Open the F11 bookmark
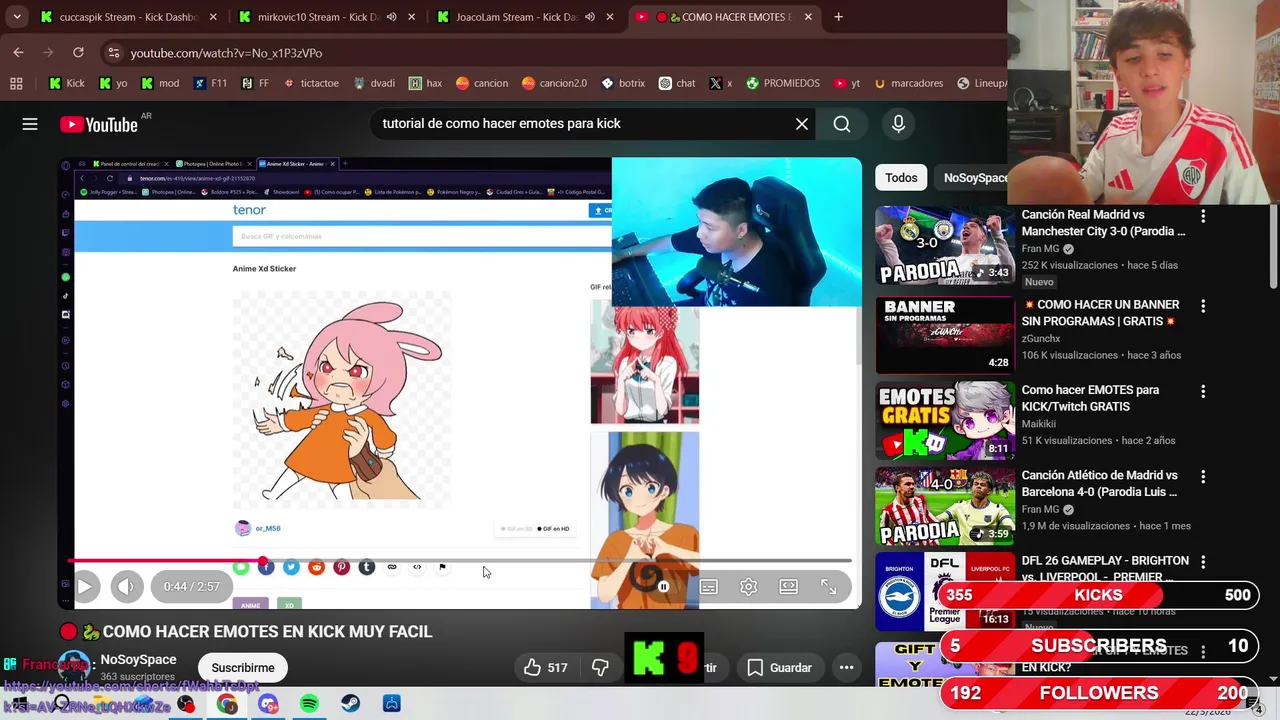This screenshot has height=720, width=1280. pos(210,83)
